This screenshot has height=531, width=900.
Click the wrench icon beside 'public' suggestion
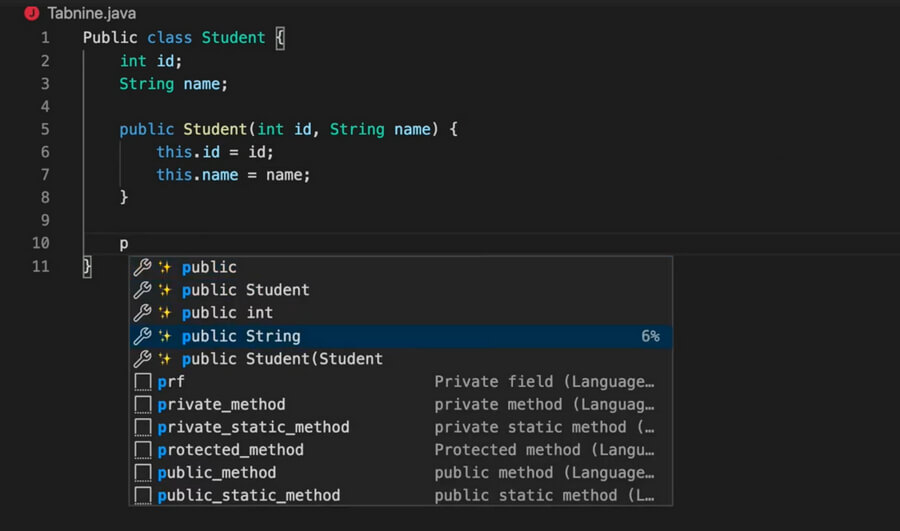click(x=142, y=267)
